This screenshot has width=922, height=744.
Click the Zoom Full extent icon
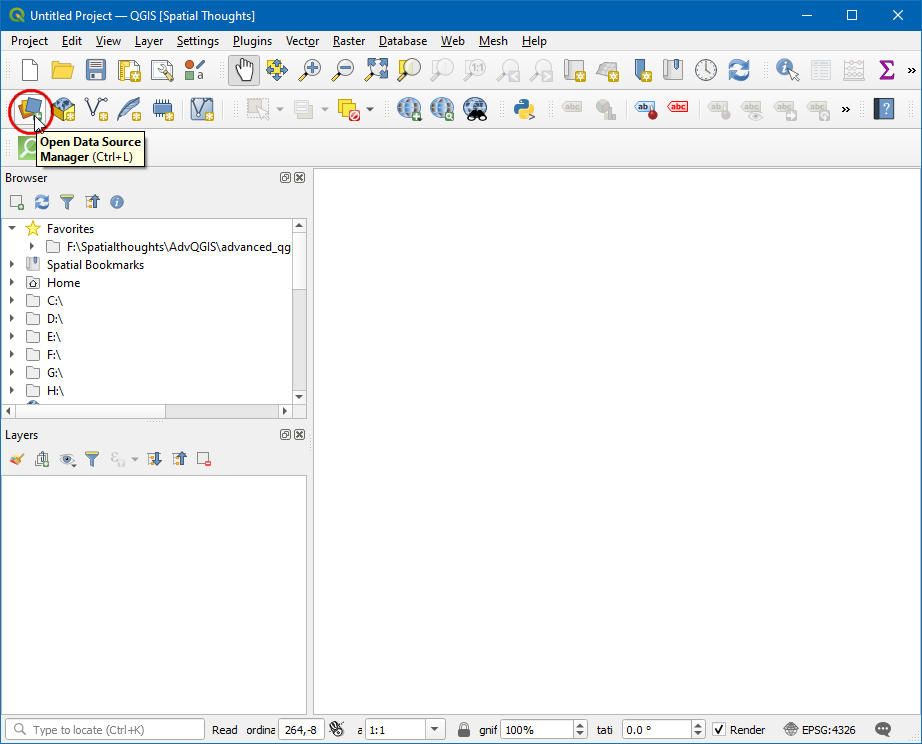pos(376,70)
